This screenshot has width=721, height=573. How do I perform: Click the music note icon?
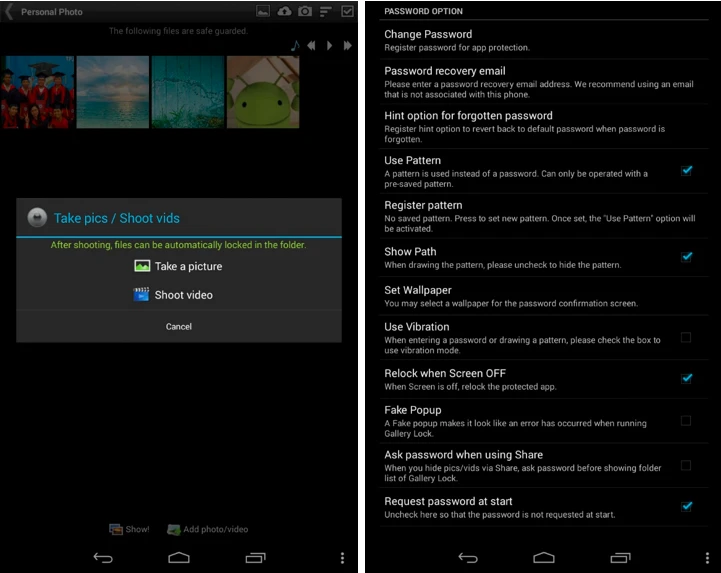[x=295, y=46]
